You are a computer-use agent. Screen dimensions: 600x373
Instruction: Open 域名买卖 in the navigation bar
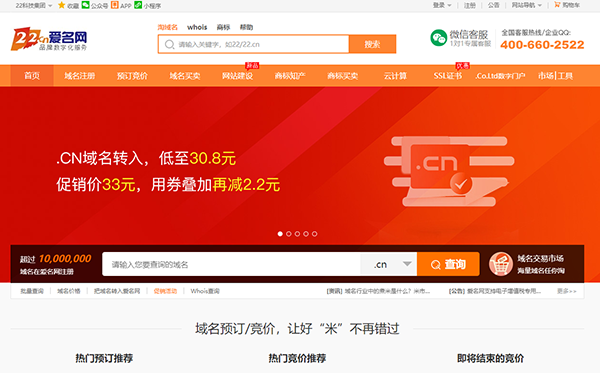185,76
